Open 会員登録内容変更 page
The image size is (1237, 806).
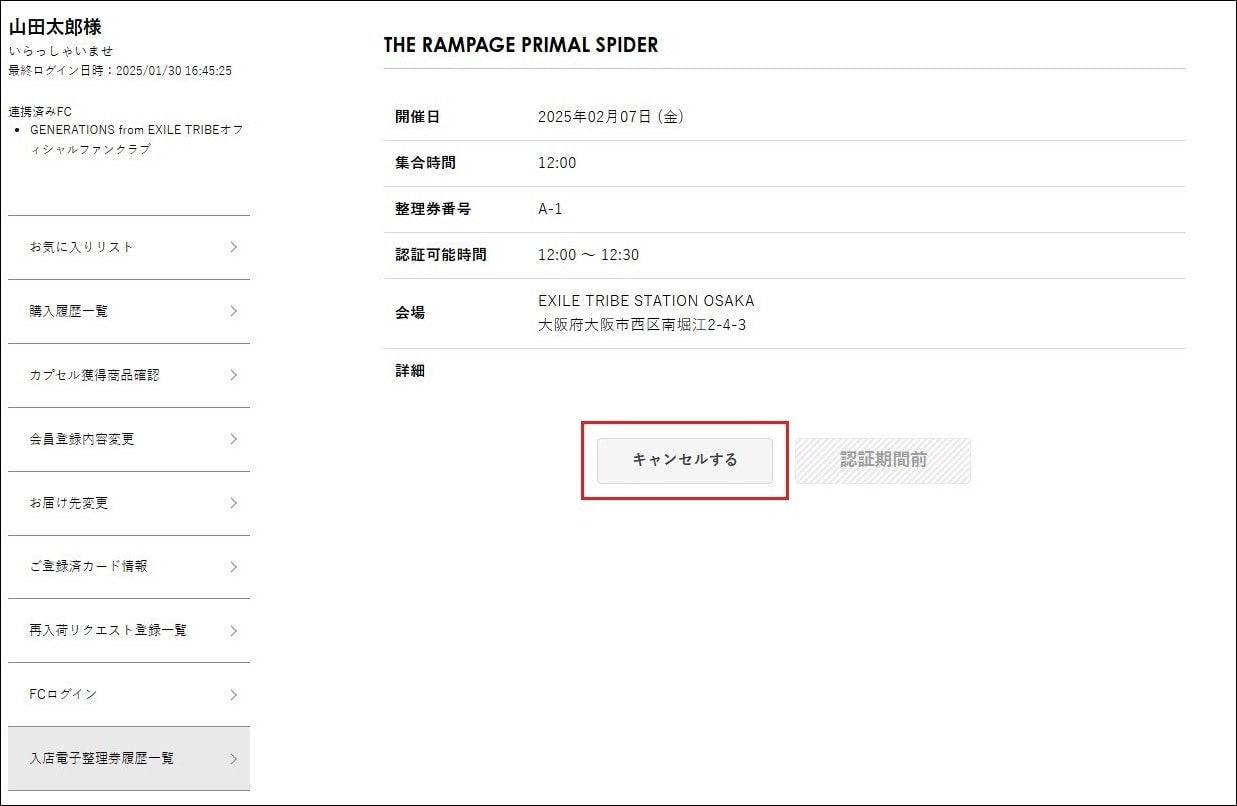click(x=129, y=439)
